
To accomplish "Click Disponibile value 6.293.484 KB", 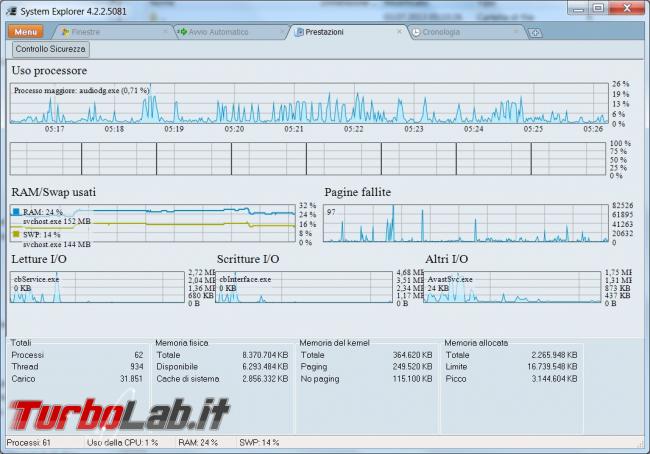I will (x=265, y=367).
